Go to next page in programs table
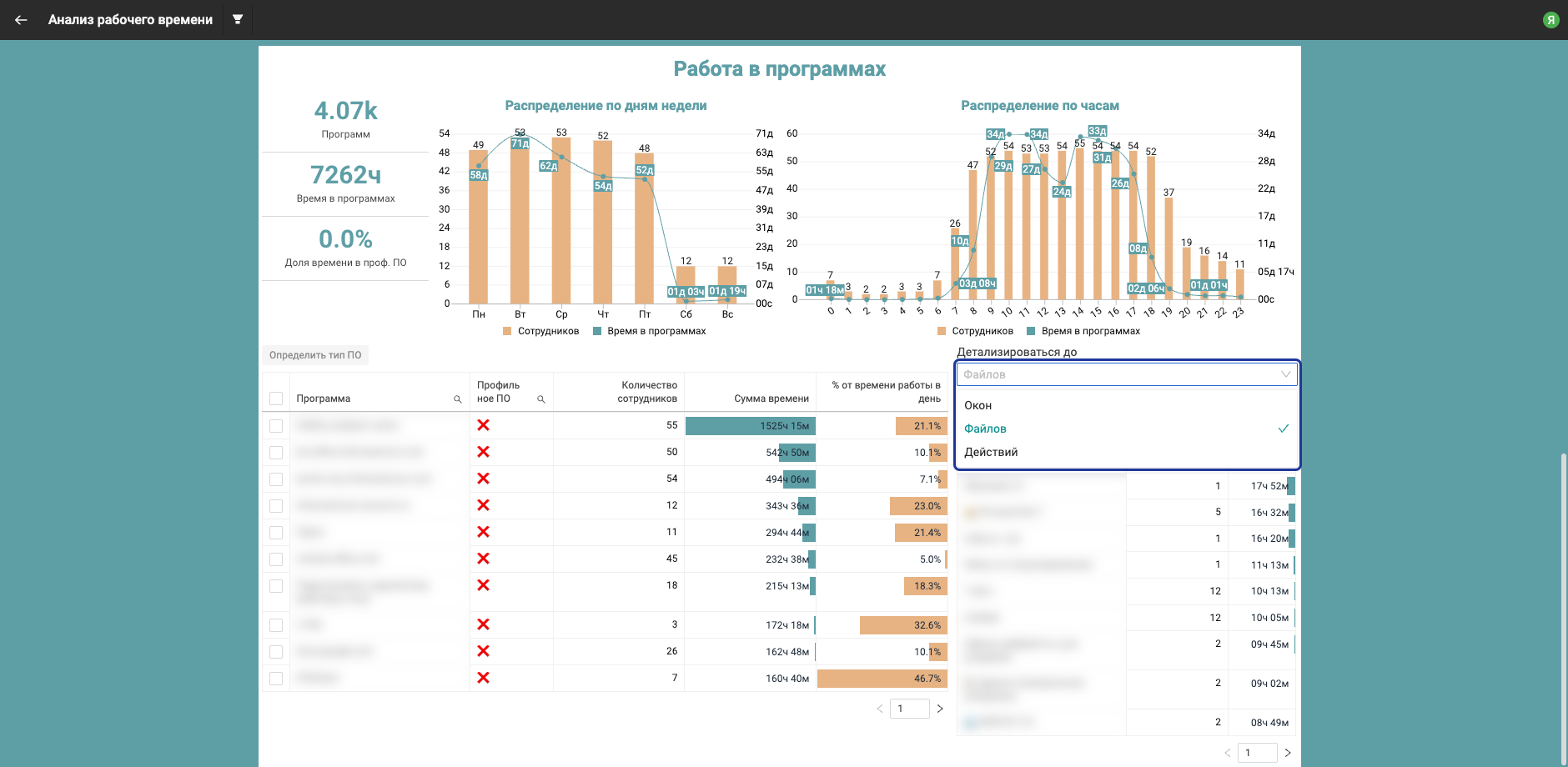This screenshot has width=1568, height=767. 940,709
